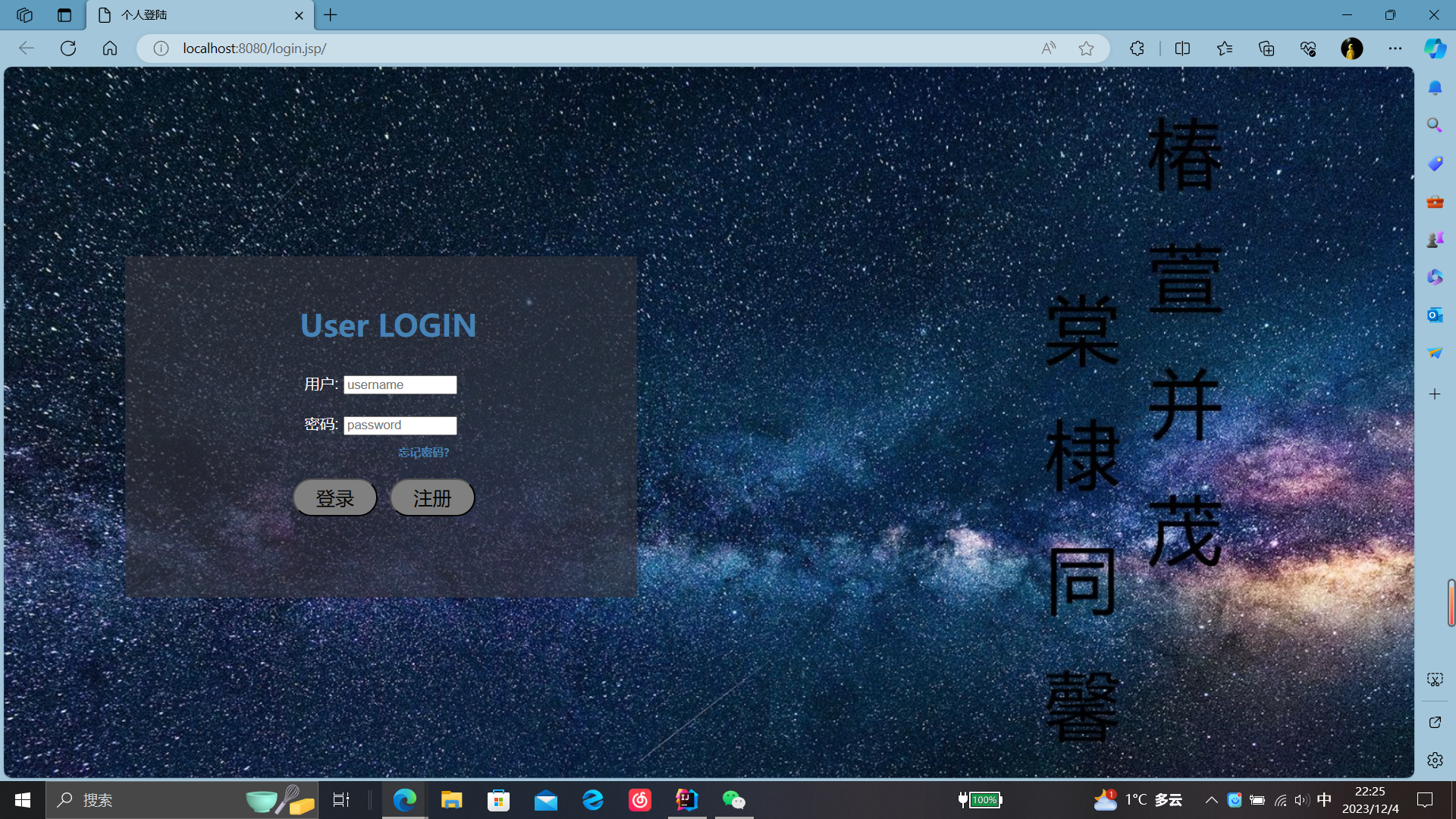Open sidebar settings gear icon

click(x=1435, y=760)
